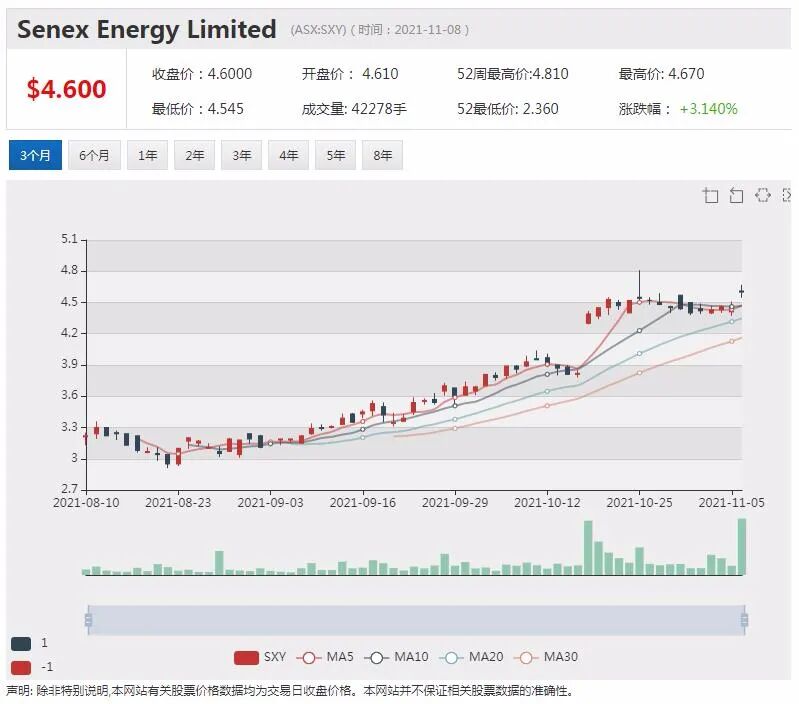
Task: Click the 2021-11-05 axis date label
Action: pyautogui.click(x=731, y=503)
